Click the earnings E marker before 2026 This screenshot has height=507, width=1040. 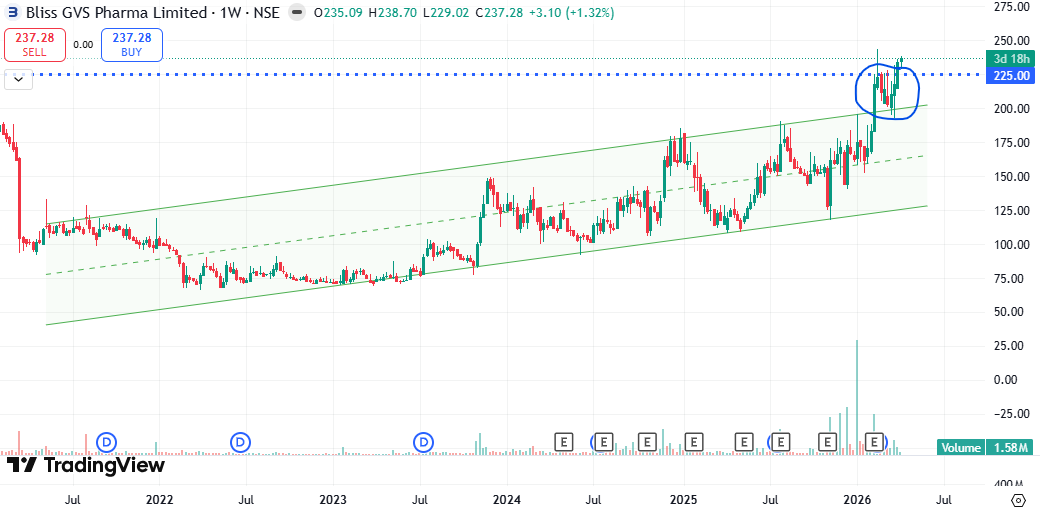pos(827,441)
